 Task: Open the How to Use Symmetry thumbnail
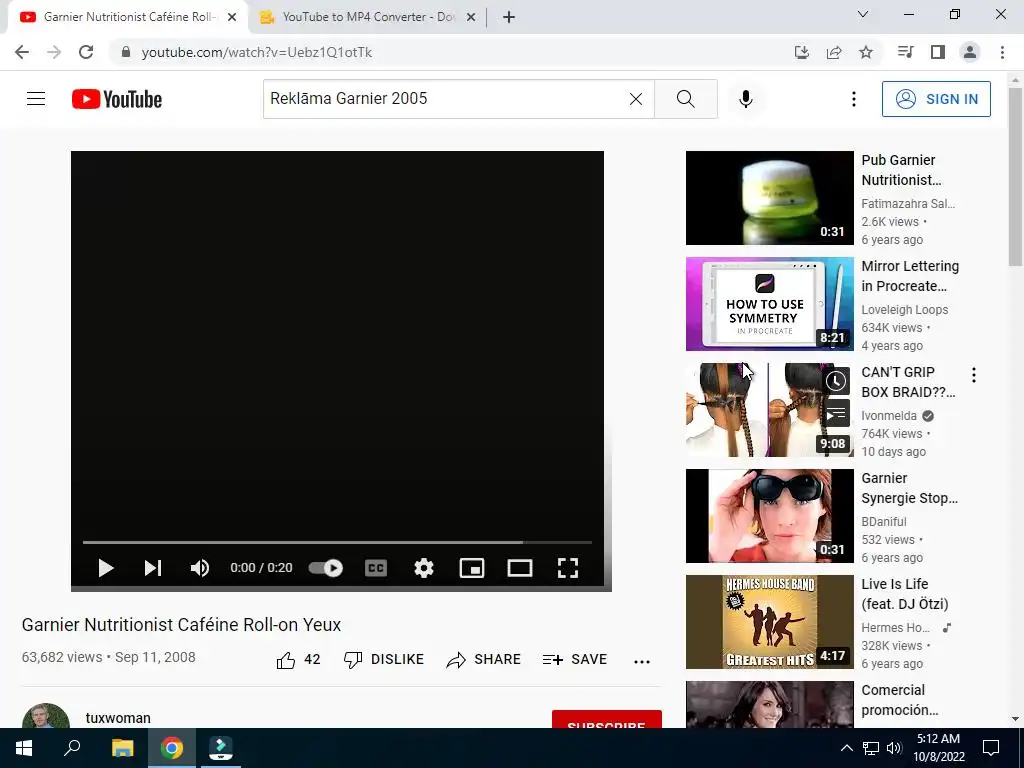click(769, 304)
